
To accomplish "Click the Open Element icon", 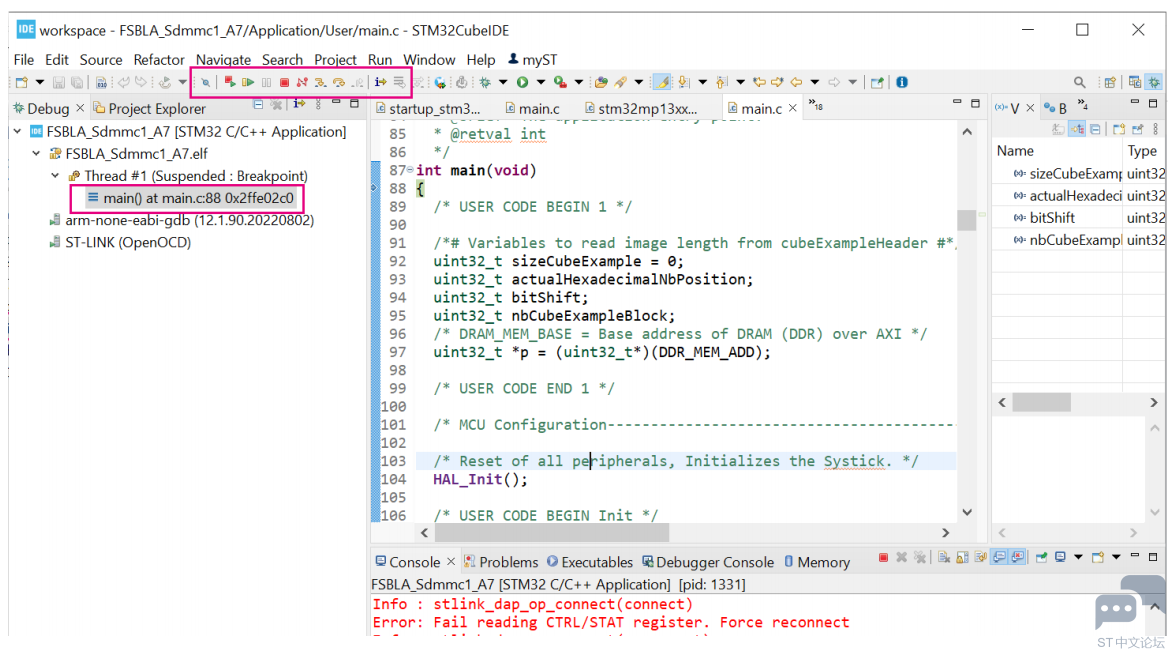I will point(601,82).
